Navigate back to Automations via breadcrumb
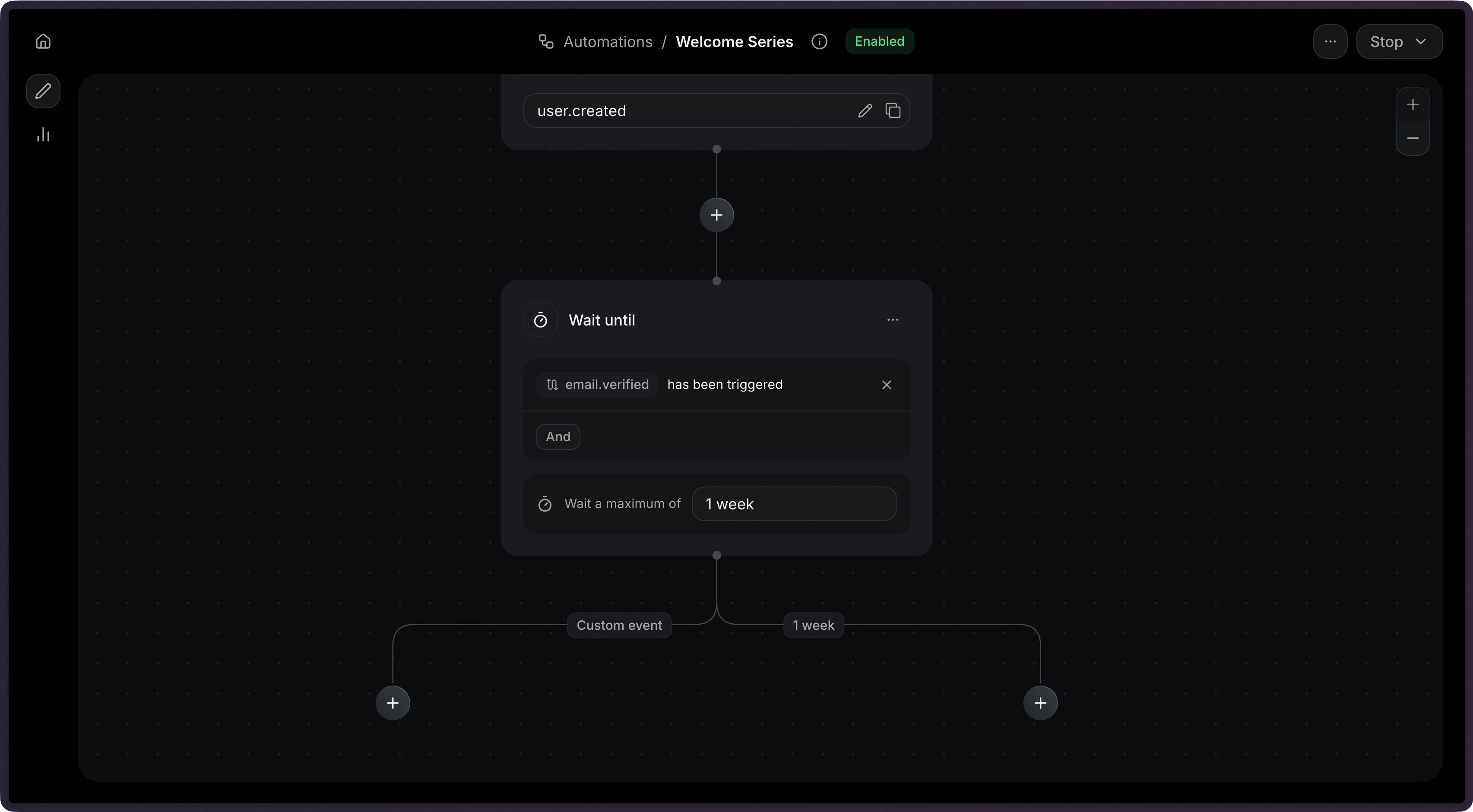This screenshot has width=1473, height=812. tap(608, 41)
